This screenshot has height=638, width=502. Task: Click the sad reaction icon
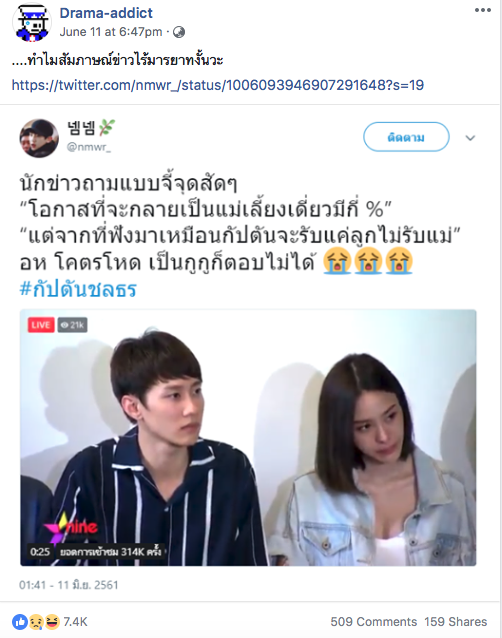[x=36, y=622]
